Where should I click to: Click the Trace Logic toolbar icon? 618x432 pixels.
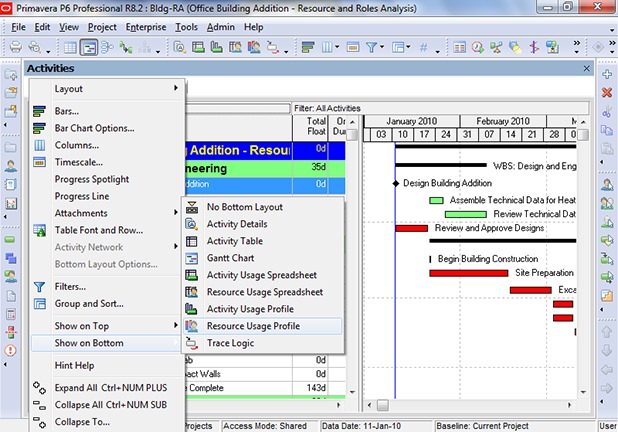(x=272, y=48)
